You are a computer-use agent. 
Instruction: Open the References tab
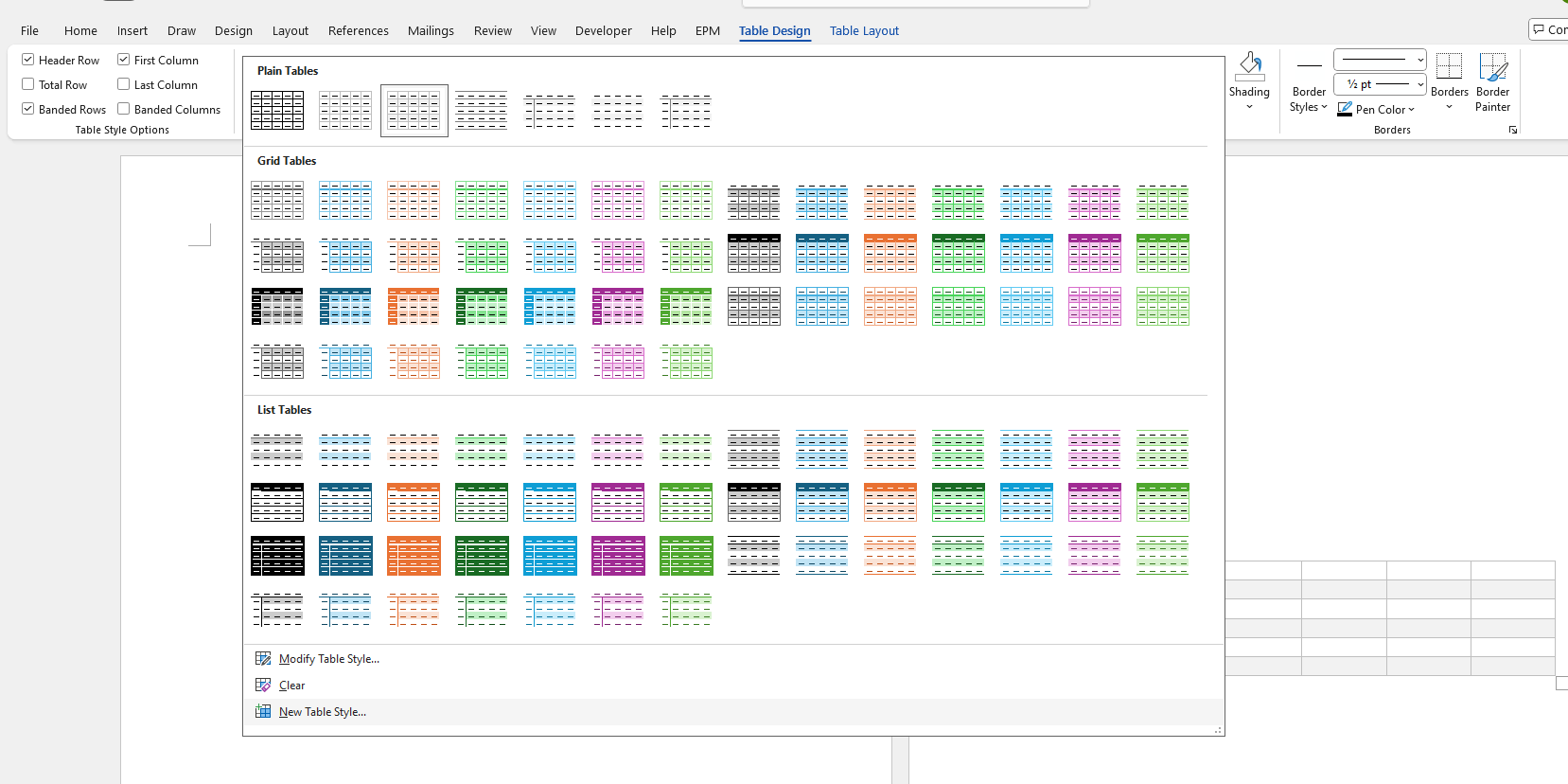pyautogui.click(x=359, y=30)
